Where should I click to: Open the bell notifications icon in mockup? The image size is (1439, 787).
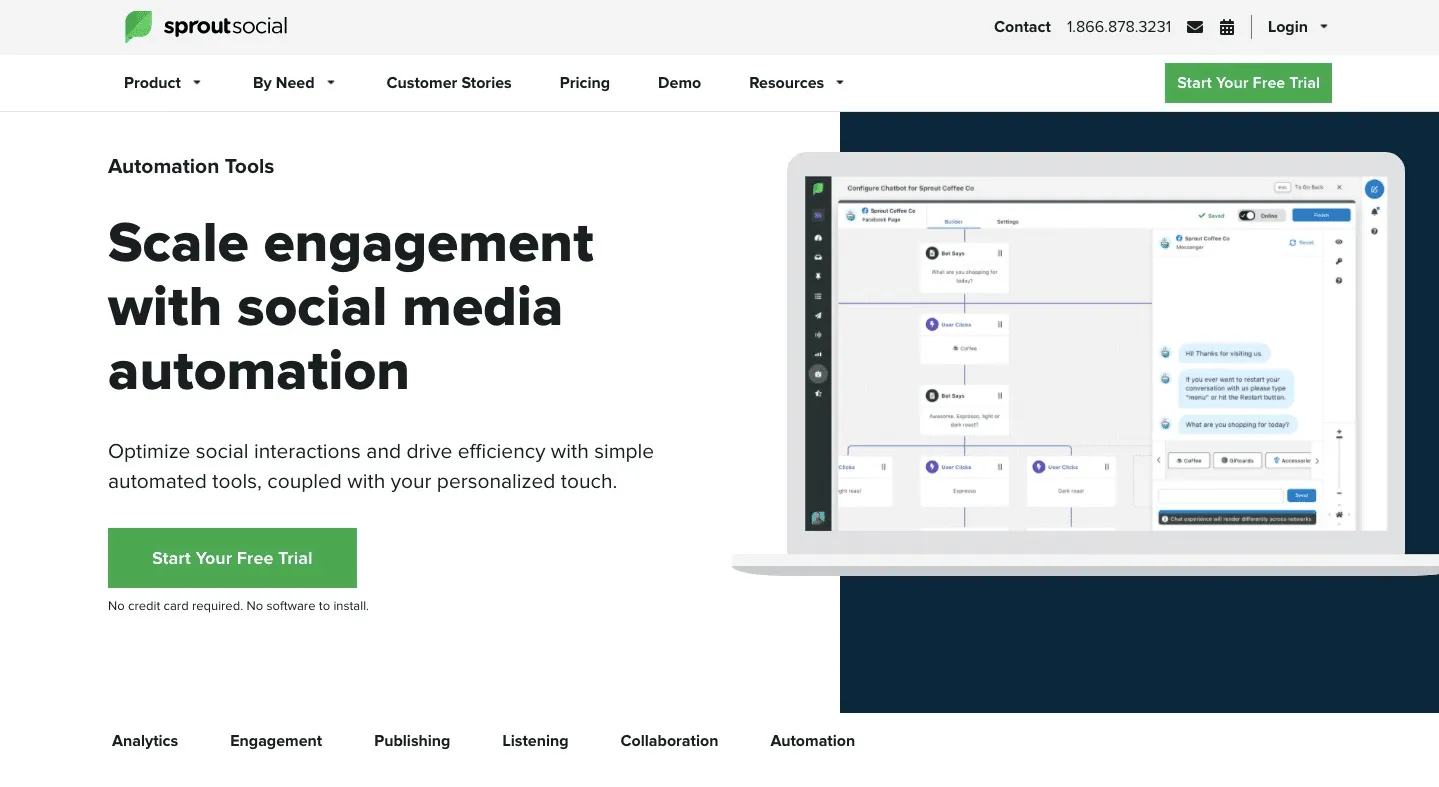[x=1375, y=211]
